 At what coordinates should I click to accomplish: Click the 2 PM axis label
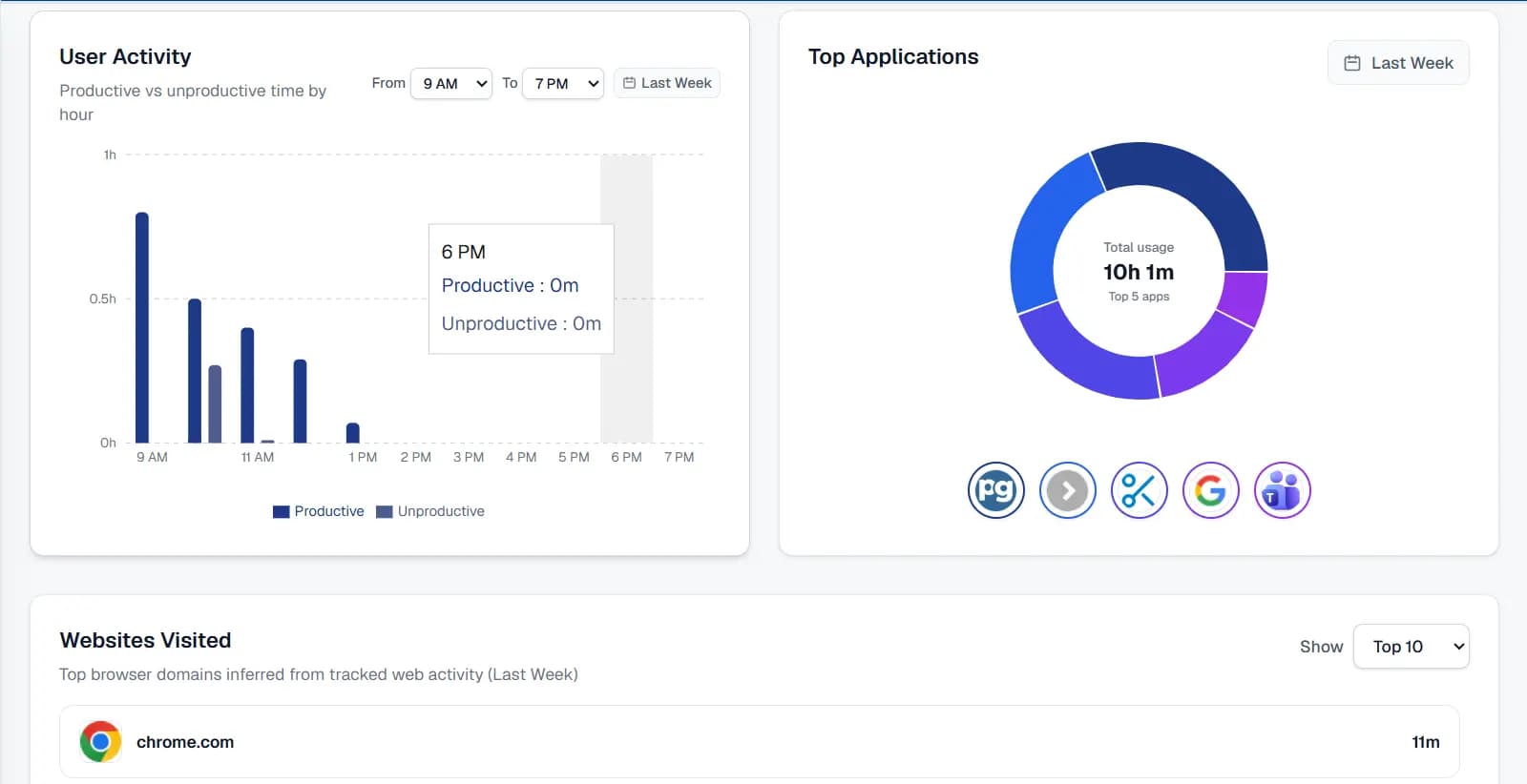pyautogui.click(x=415, y=458)
